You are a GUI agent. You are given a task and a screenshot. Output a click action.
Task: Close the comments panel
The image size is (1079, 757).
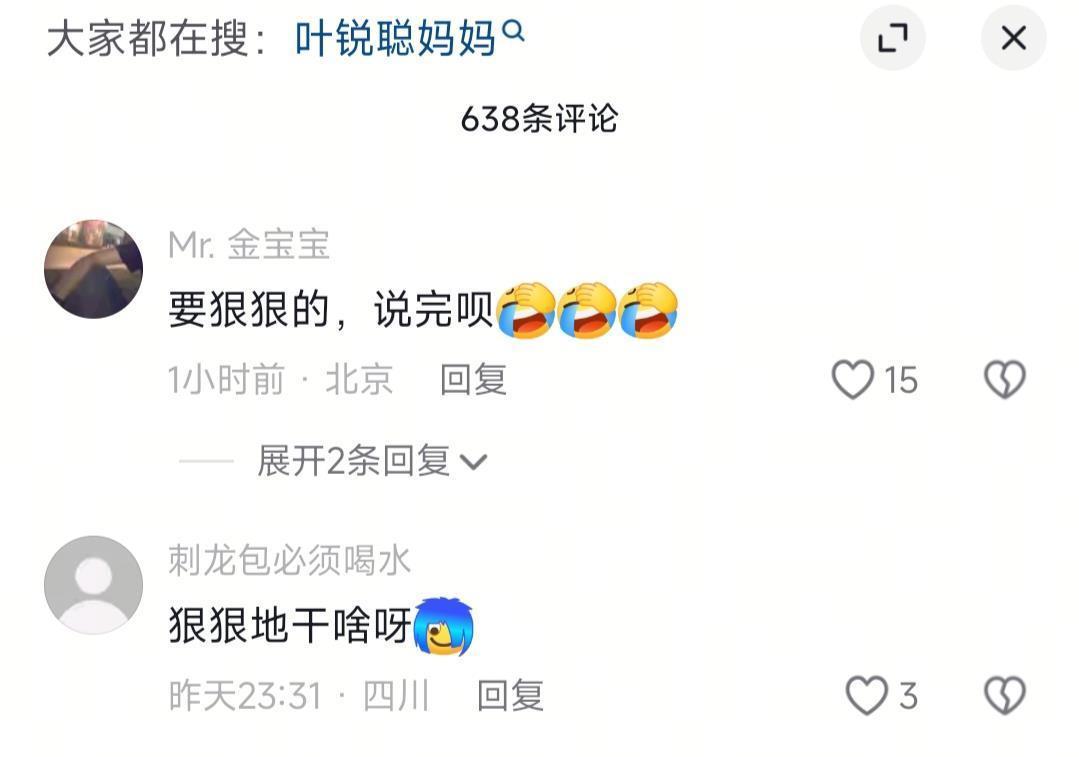pos(1014,37)
